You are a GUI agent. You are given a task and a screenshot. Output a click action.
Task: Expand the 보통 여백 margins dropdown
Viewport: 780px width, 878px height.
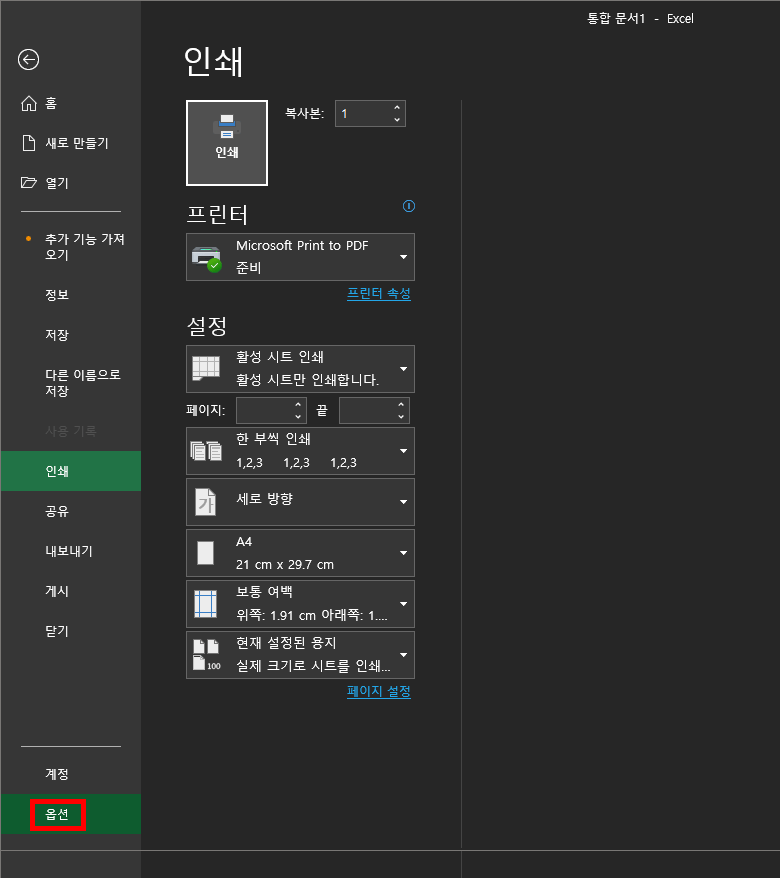point(300,604)
